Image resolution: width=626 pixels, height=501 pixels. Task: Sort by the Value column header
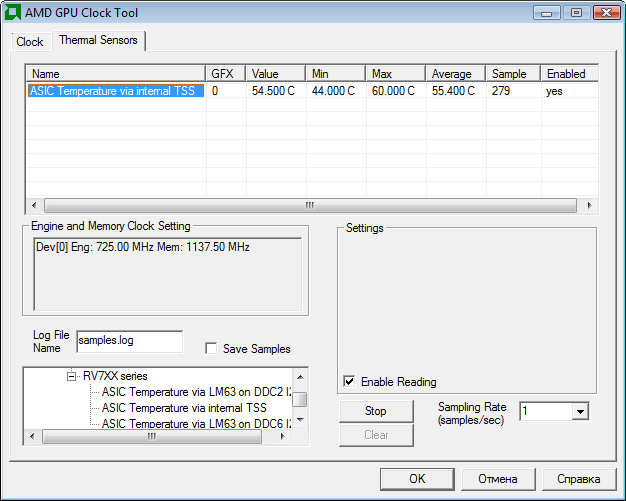point(276,74)
